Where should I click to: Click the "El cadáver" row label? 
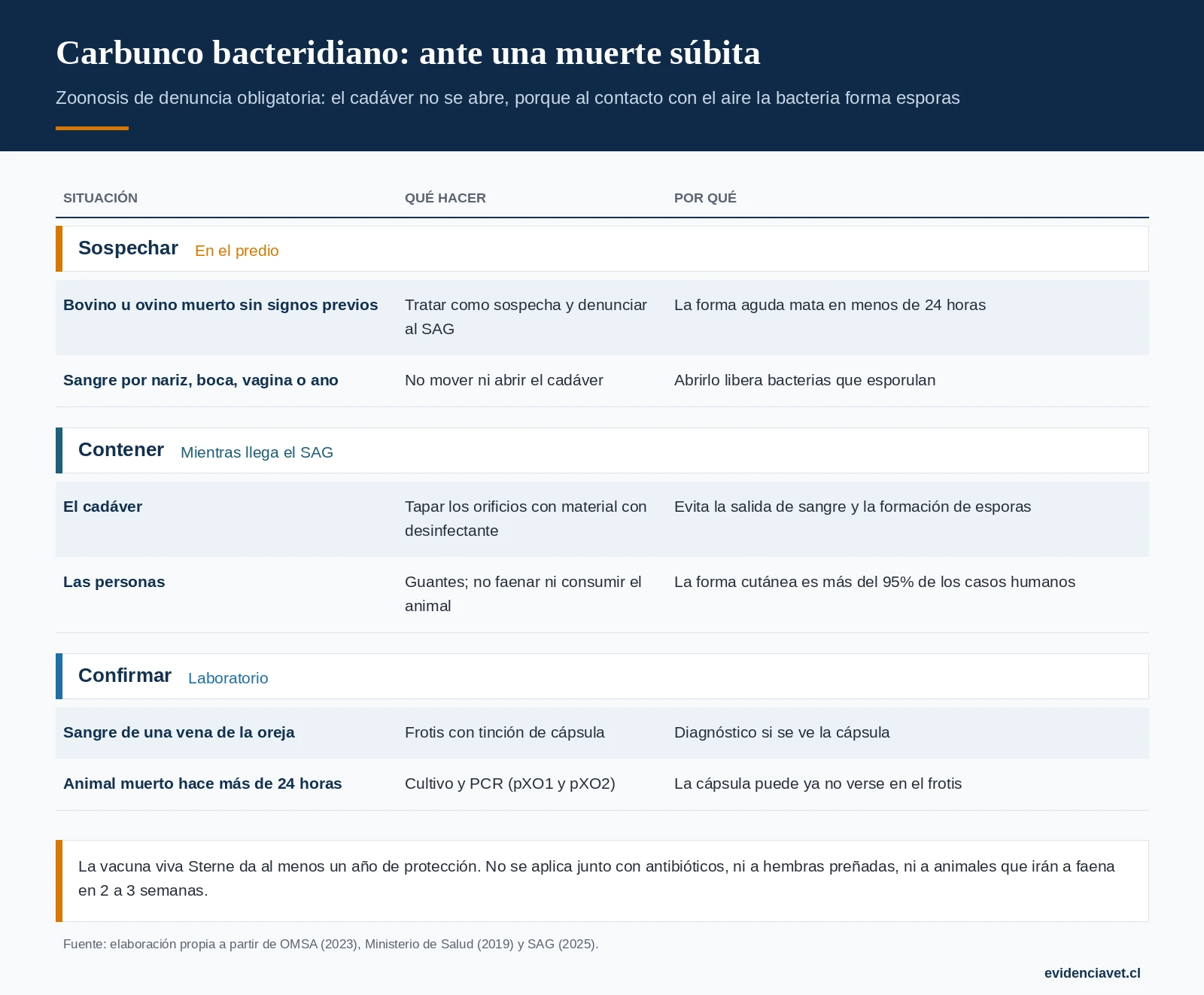click(102, 507)
